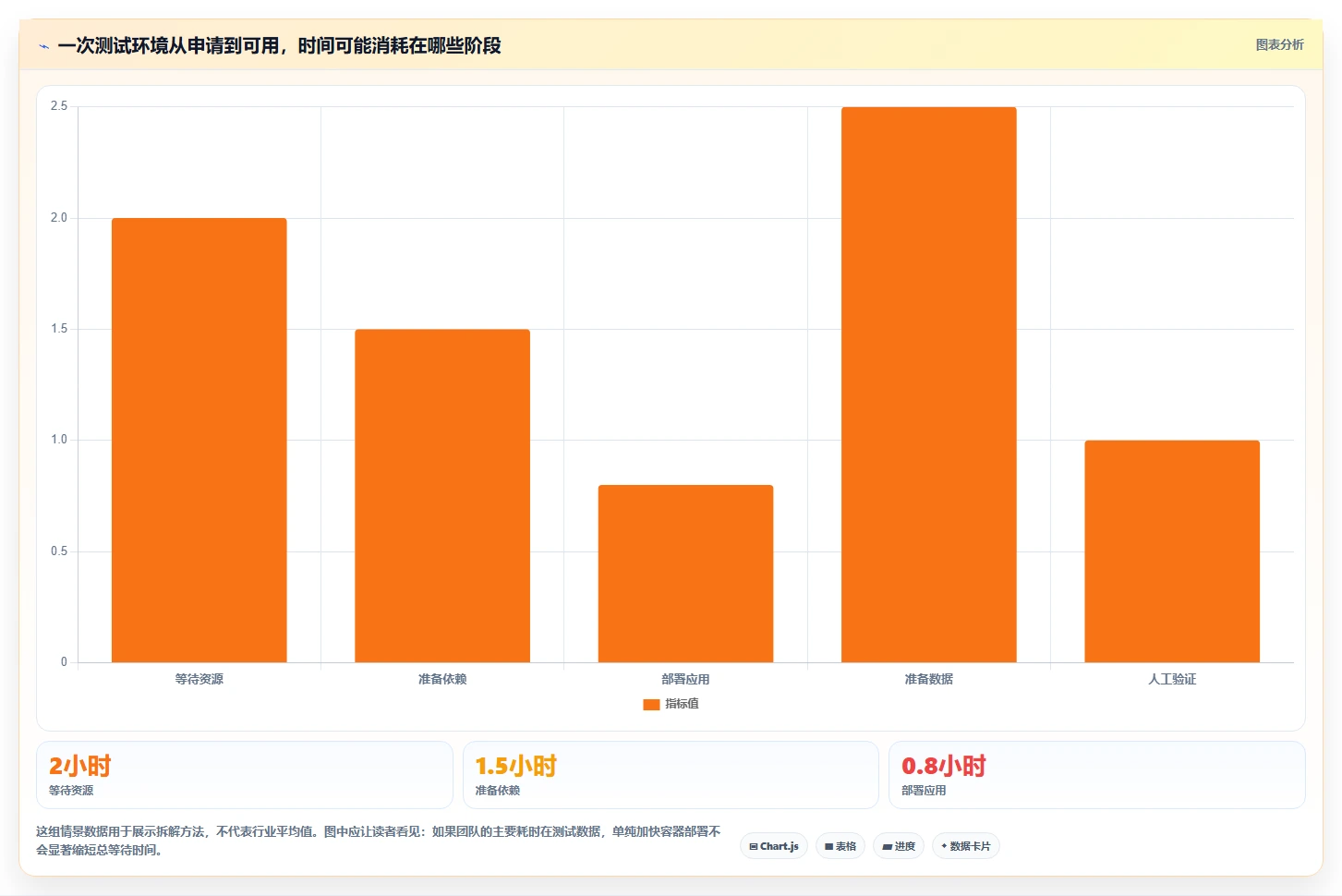Select the 部署应用 bar in chart
This screenshot has height=896, width=1342.
pyautogui.click(x=685, y=574)
